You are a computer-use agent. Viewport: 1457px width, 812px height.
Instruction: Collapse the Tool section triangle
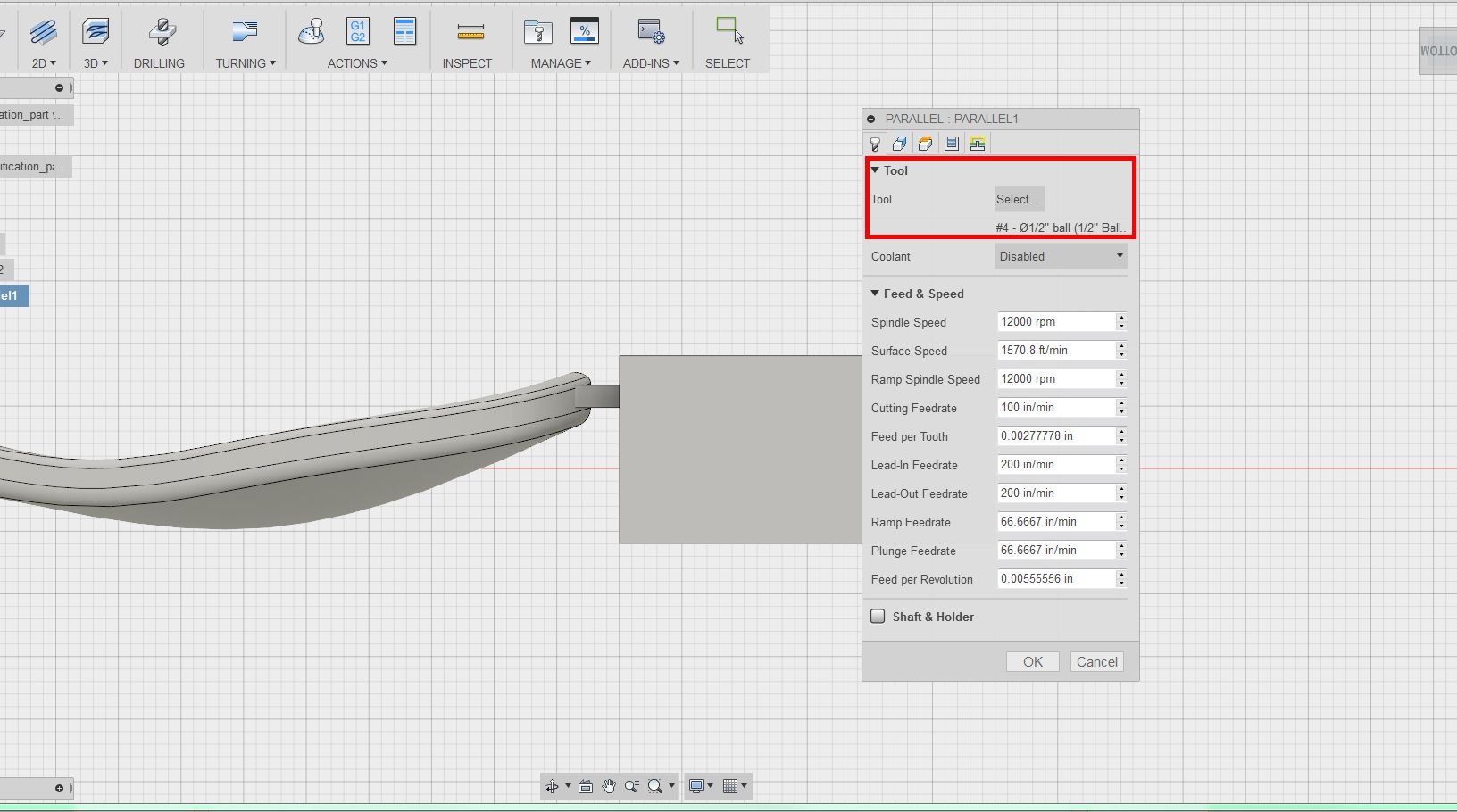875,170
